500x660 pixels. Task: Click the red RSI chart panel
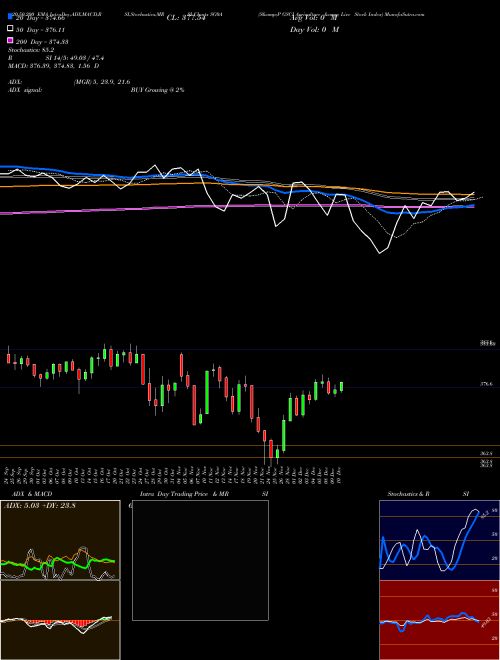coord(439,620)
